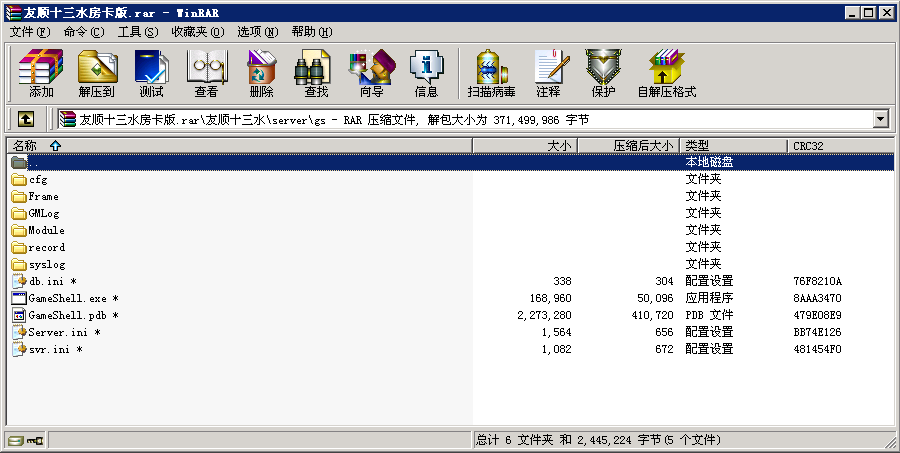
Task: Click the 添加 (Add) toolbar icon
Action: click(x=41, y=74)
